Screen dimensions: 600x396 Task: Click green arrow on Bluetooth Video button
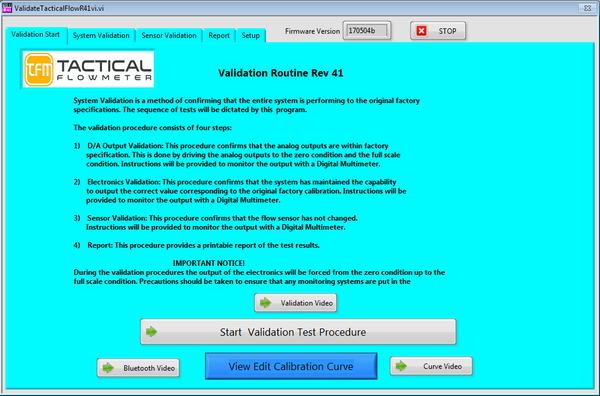(x=108, y=368)
